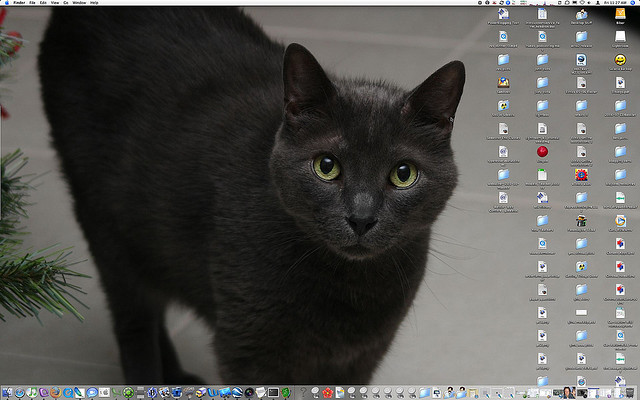Select the yellow smiley face desktop icon
This screenshot has width=640, height=400.
(620, 60)
